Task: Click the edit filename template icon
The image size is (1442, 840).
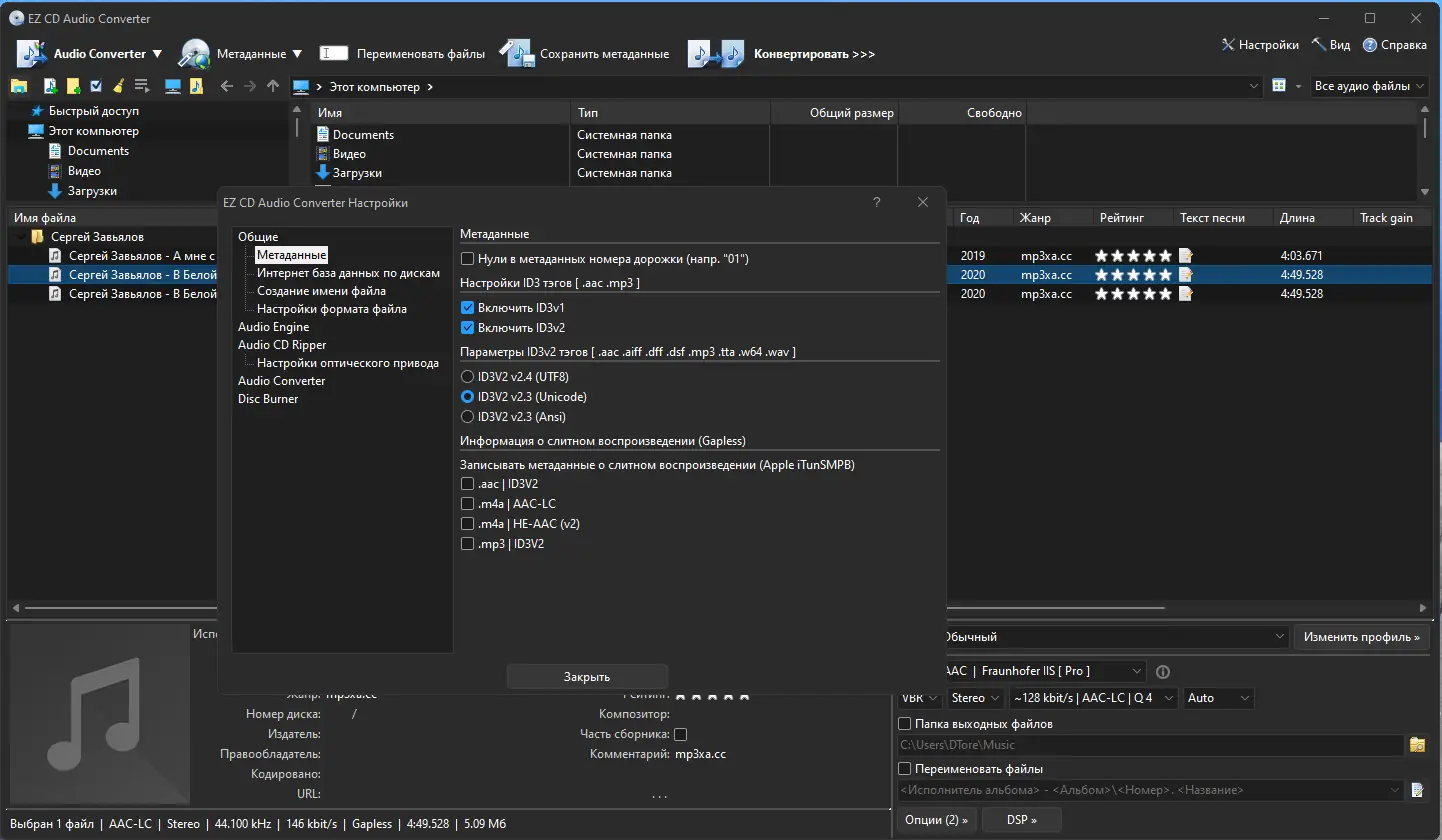Action: [1417, 790]
